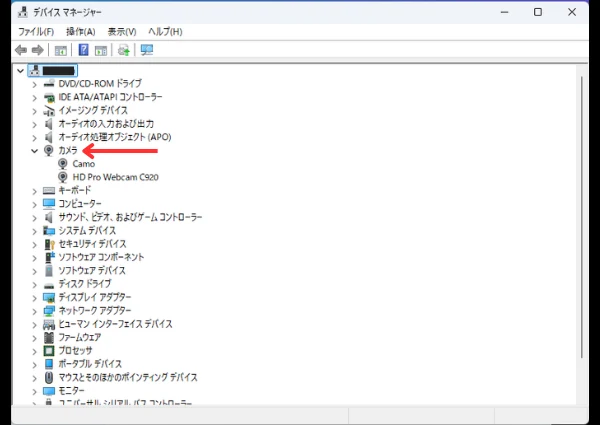Select the ヒューマン インターフェイス デバイス label
Viewport: 600px width, 425px height.
pyautogui.click(x=115, y=324)
